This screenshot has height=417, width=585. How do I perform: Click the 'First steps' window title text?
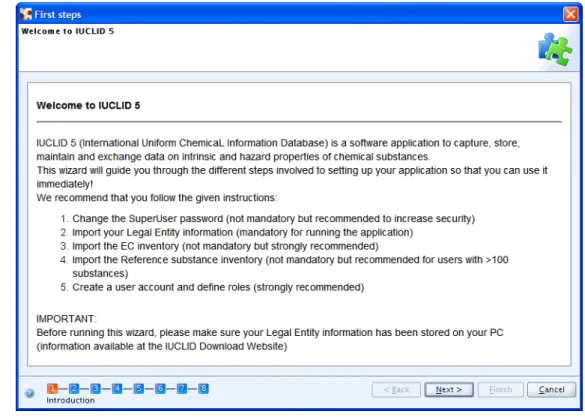coord(58,15)
